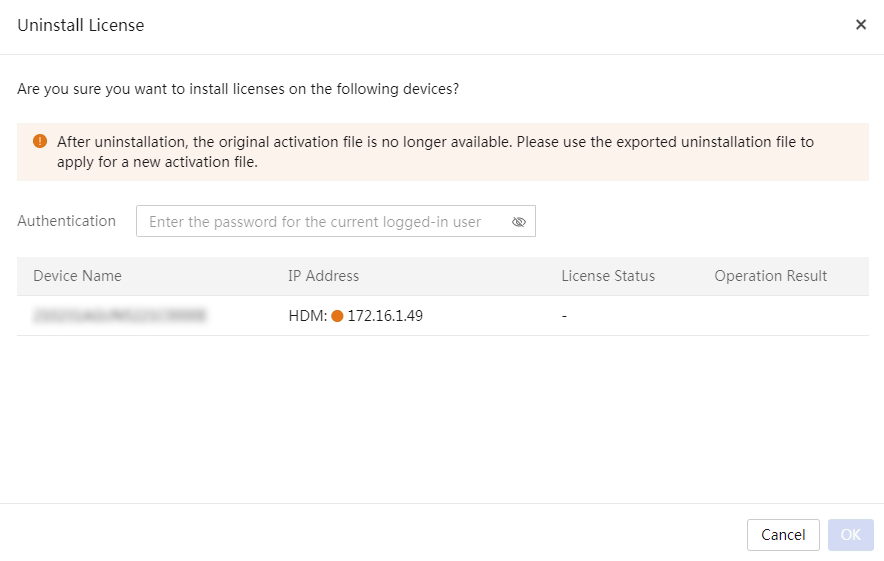
Task: Click the IP Address column header
Action: click(x=323, y=276)
